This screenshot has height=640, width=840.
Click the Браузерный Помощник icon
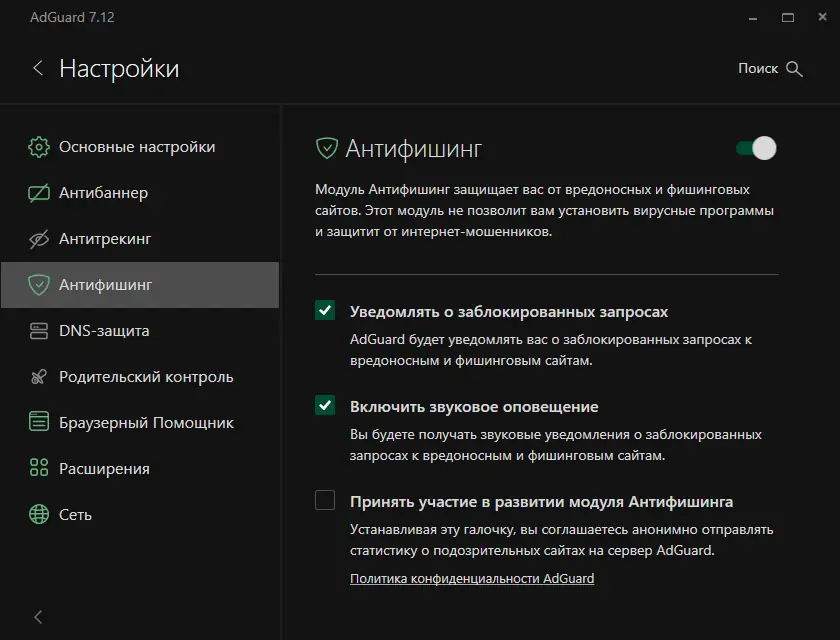[39, 423]
